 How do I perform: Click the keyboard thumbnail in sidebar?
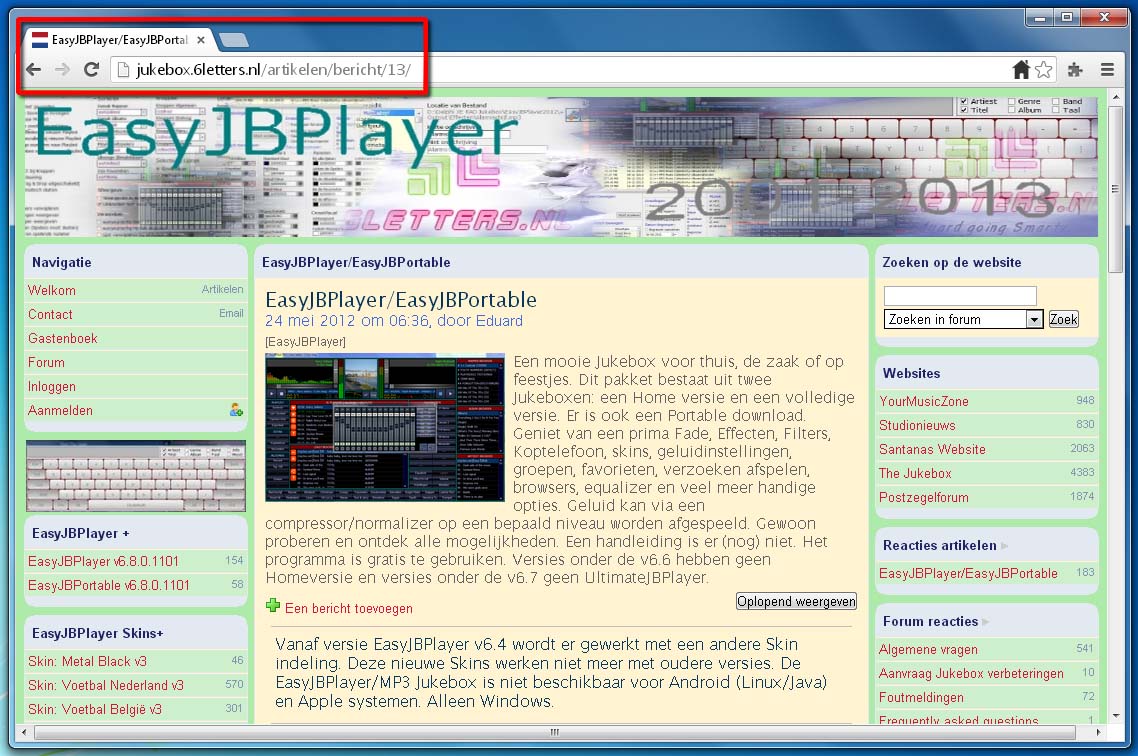coord(136,476)
